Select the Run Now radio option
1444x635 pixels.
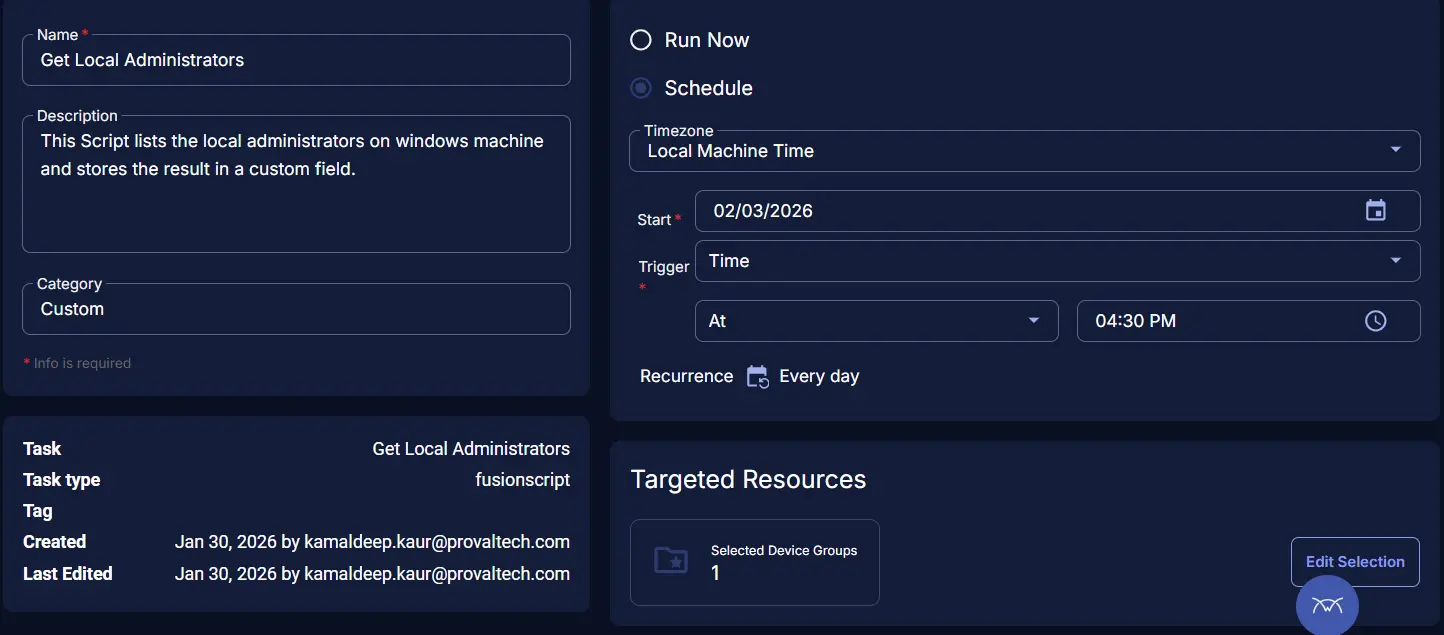click(641, 40)
